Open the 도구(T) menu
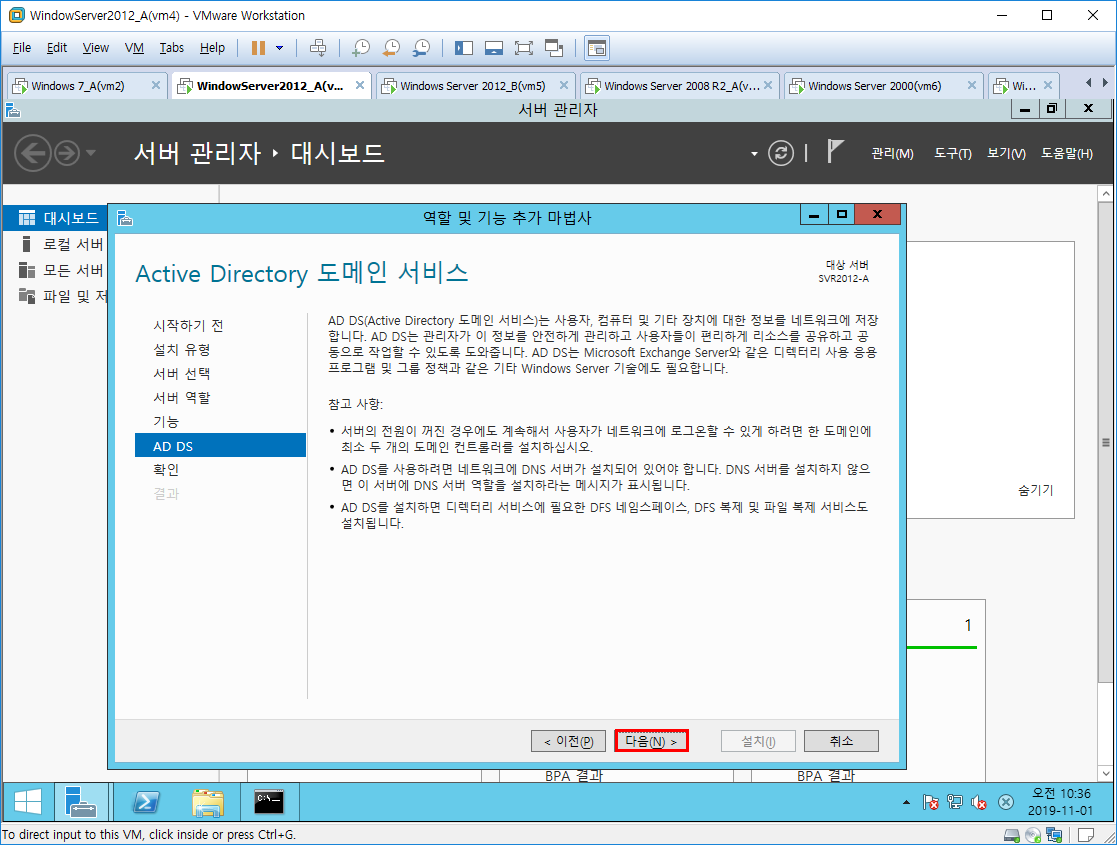This screenshot has width=1117, height=845. click(952, 153)
